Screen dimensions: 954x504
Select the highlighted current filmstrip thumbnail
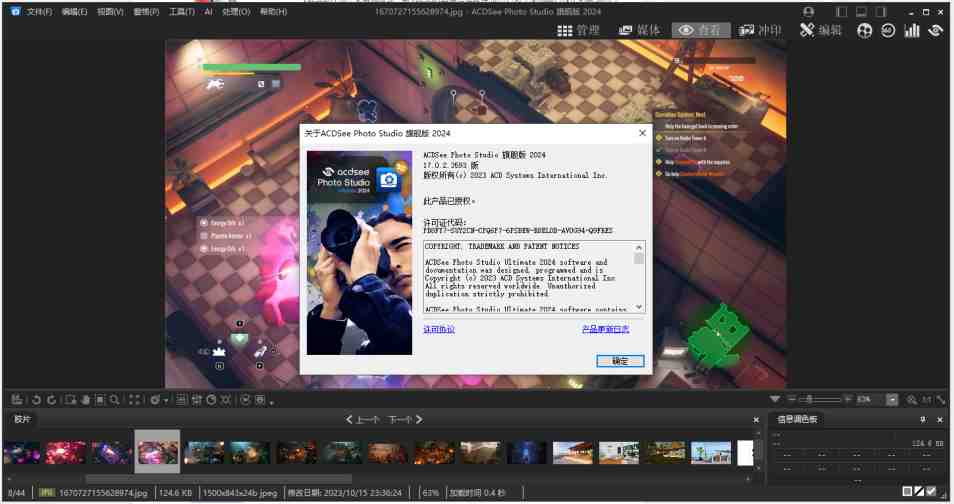point(157,452)
